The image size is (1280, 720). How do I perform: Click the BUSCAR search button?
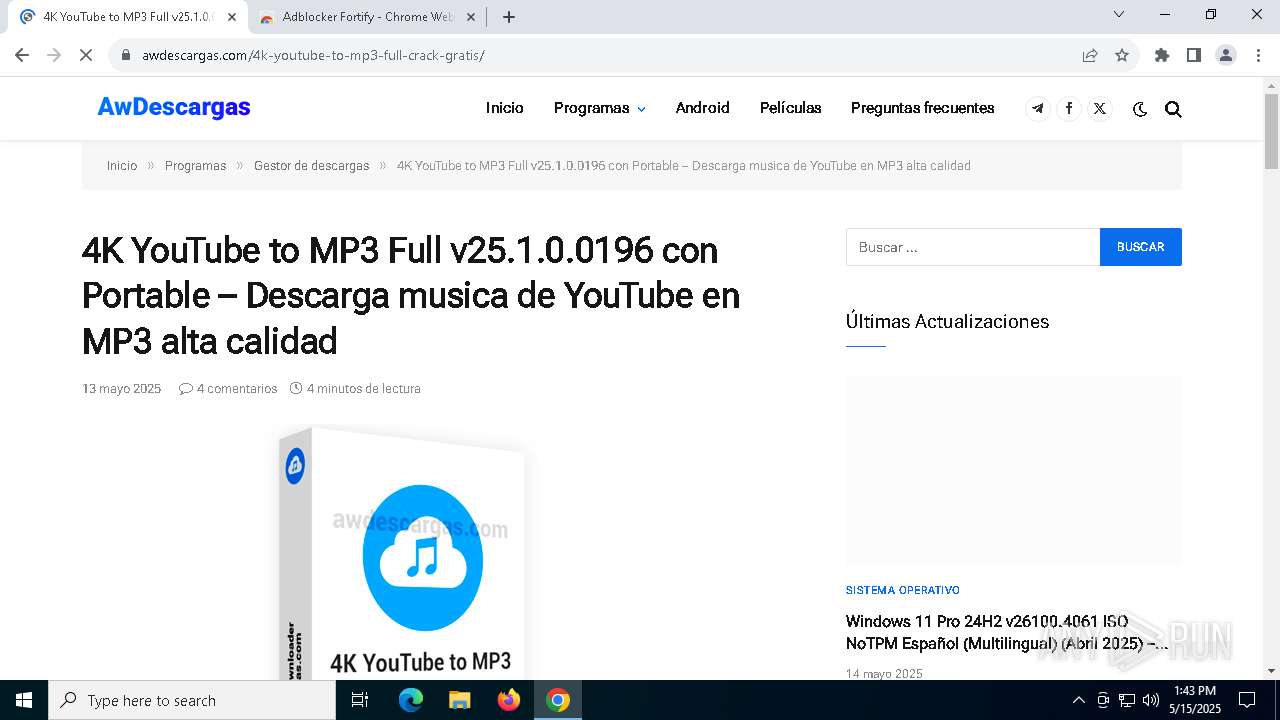1141,247
